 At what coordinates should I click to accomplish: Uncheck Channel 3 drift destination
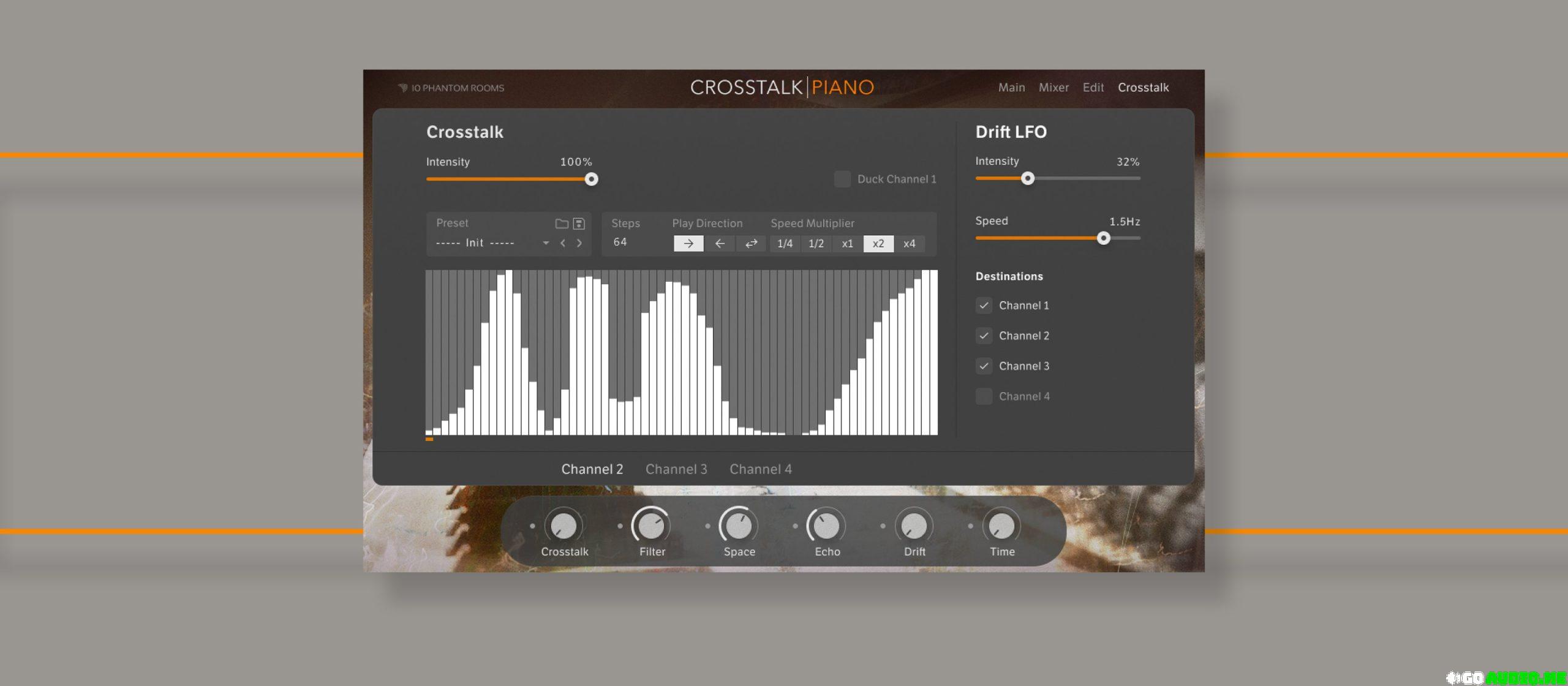click(x=984, y=366)
